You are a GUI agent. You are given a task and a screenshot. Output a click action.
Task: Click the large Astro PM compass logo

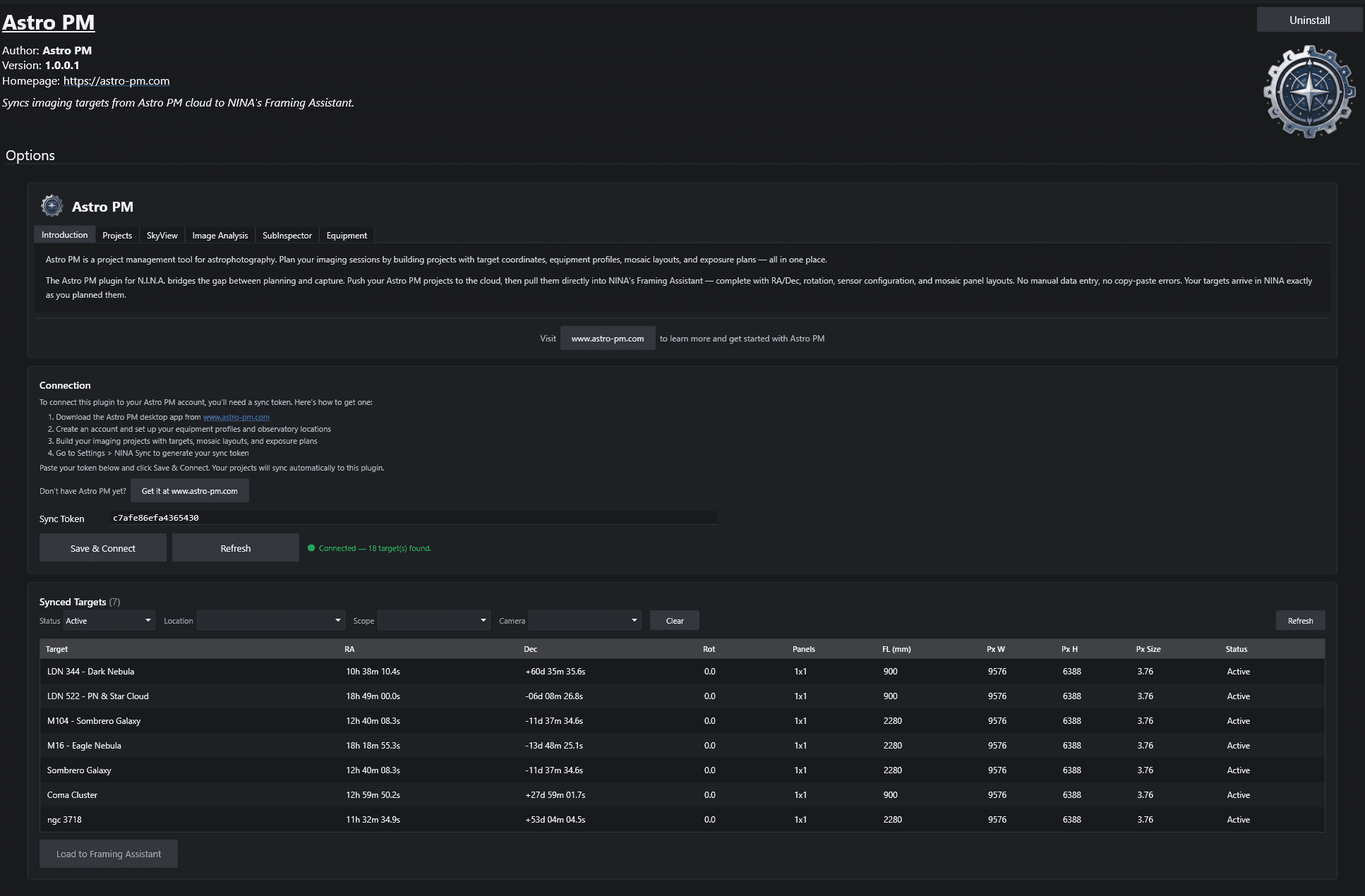click(x=1309, y=92)
